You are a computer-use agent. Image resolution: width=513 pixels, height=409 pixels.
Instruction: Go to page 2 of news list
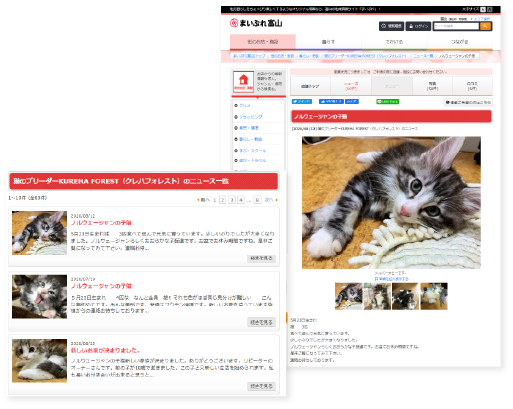tap(223, 200)
